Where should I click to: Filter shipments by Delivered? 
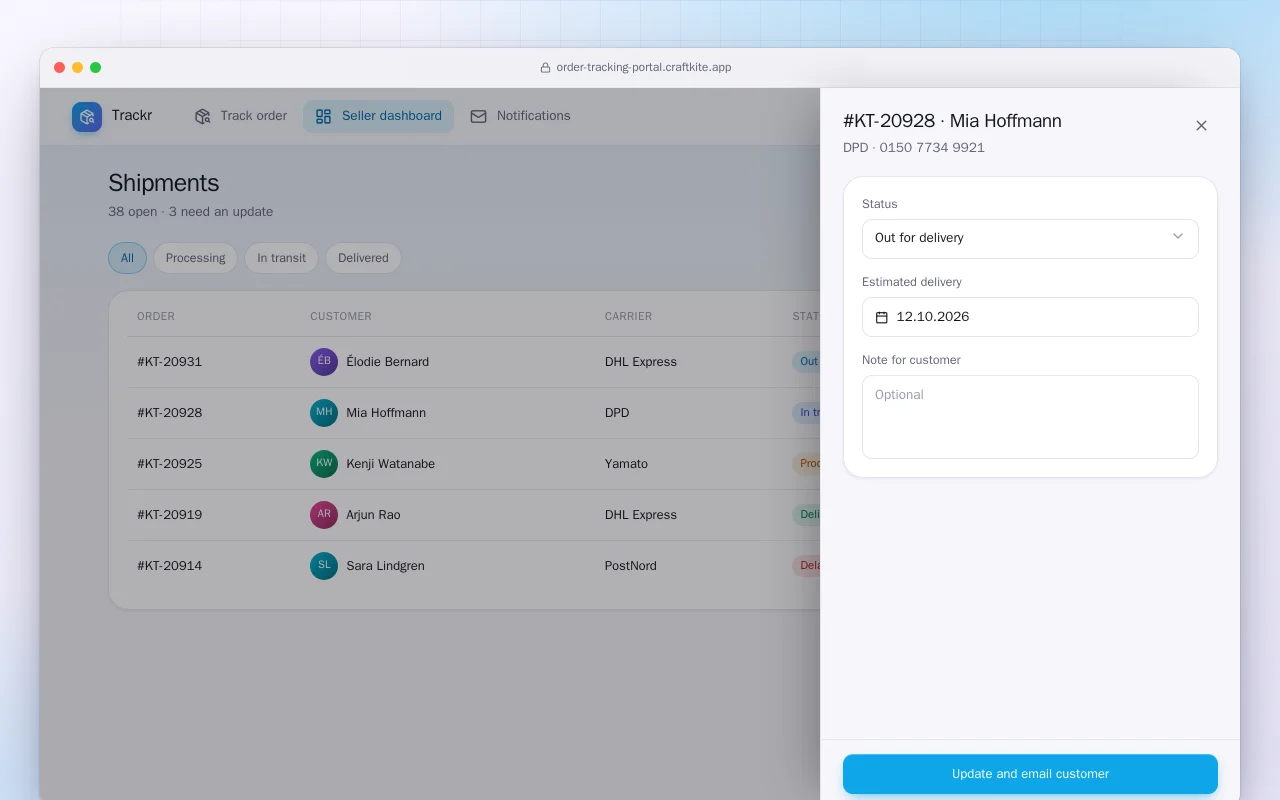click(363, 258)
